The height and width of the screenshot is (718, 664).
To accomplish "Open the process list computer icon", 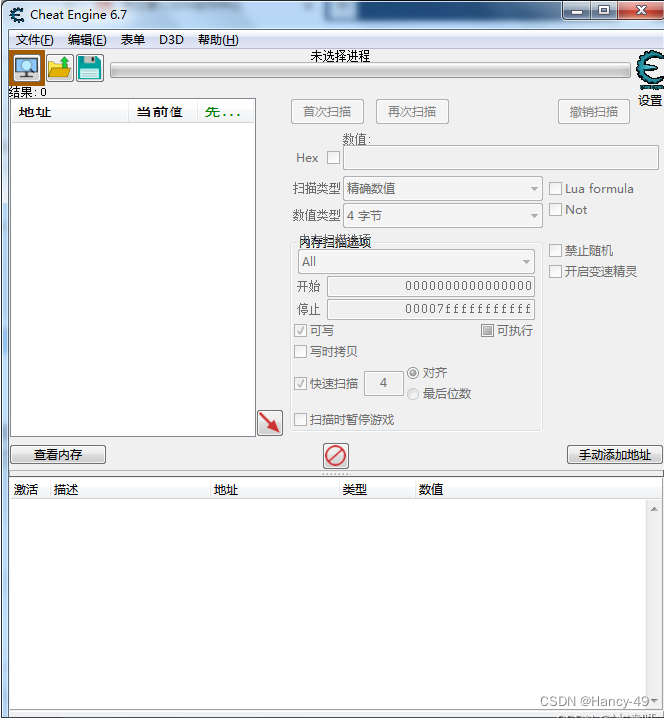I will 27,68.
